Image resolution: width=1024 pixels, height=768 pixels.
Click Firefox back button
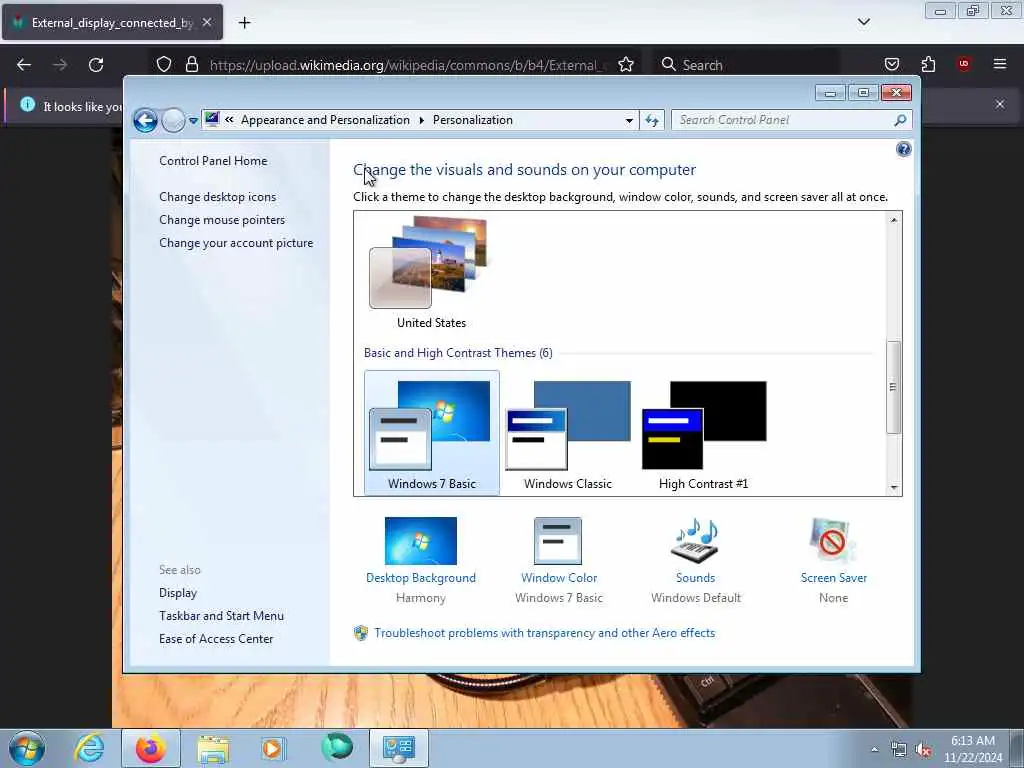24,65
